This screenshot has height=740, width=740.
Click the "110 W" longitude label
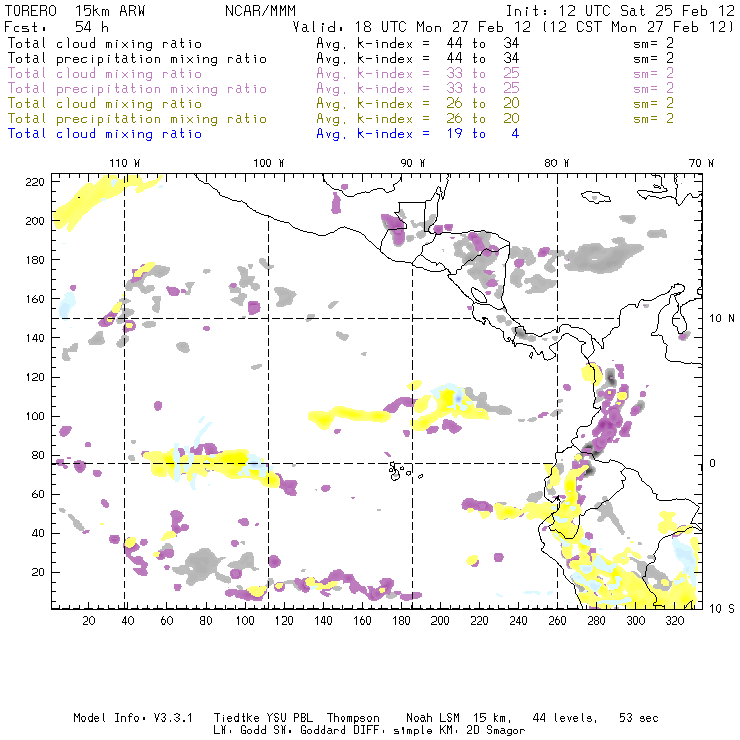coord(125,163)
